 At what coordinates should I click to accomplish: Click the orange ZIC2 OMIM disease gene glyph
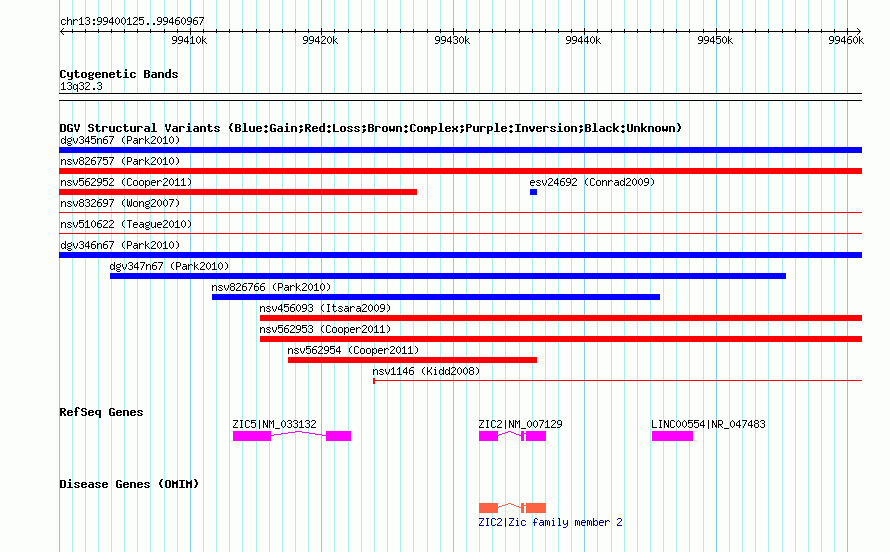point(513,508)
